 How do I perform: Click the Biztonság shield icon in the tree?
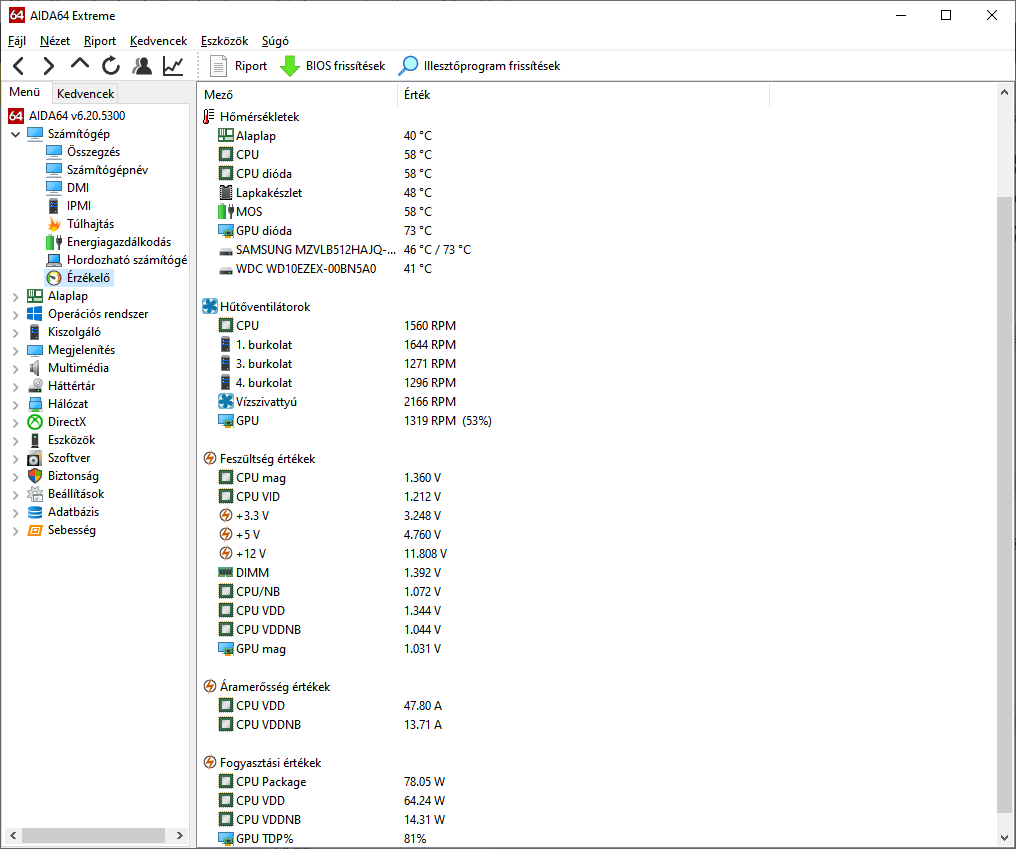pos(35,476)
